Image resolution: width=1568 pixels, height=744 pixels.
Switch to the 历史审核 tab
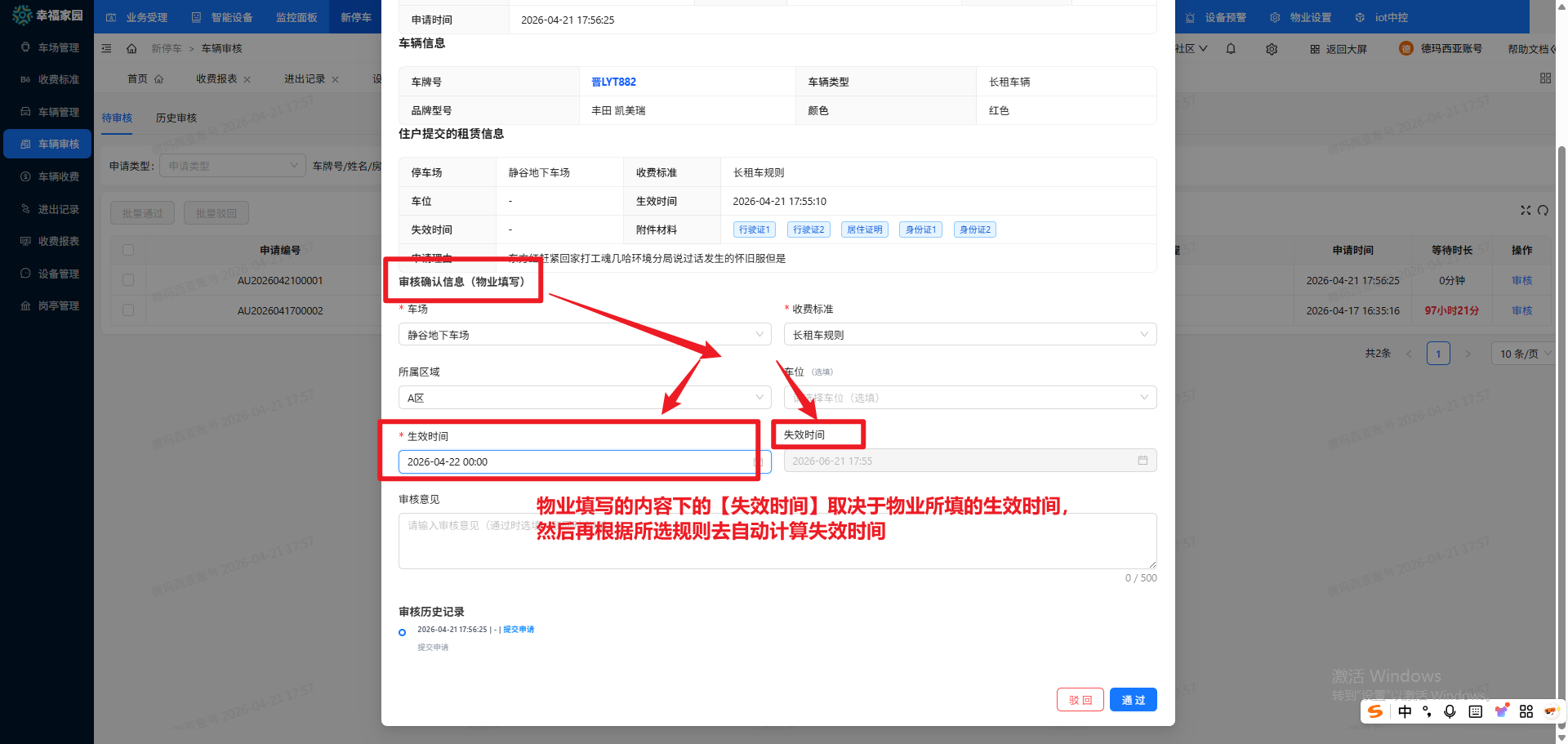click(x=176, y=118)
